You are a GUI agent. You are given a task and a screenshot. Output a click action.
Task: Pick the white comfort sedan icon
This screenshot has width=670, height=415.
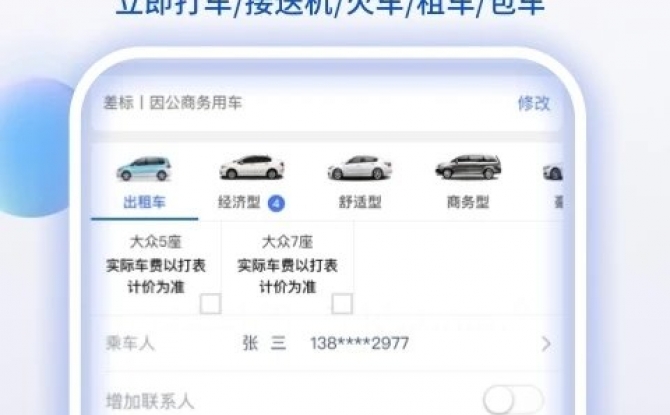coord(360,167)
